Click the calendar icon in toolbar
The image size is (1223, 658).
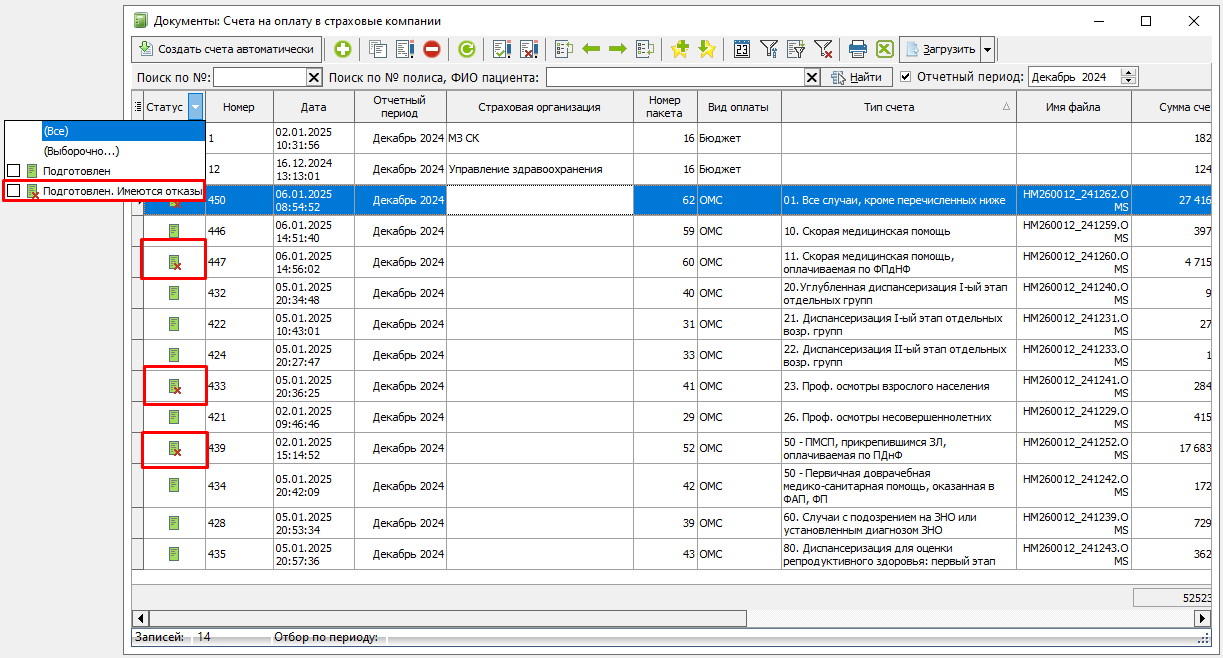point(742,49)
